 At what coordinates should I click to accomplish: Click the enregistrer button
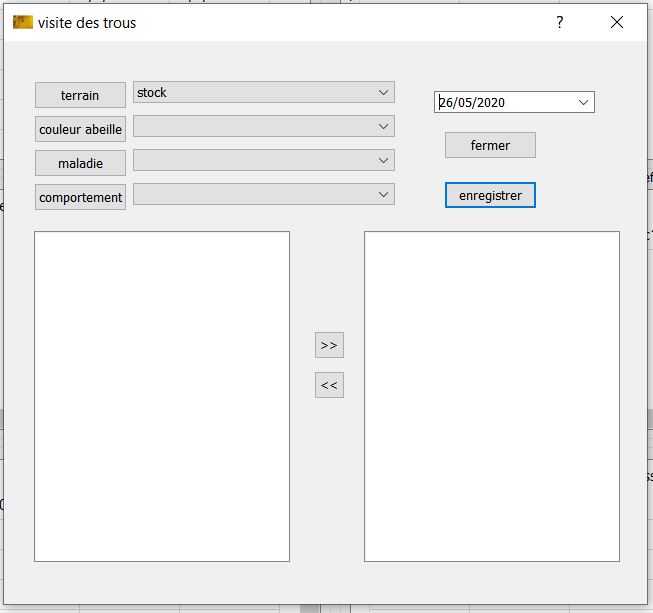tap(490, 195)
